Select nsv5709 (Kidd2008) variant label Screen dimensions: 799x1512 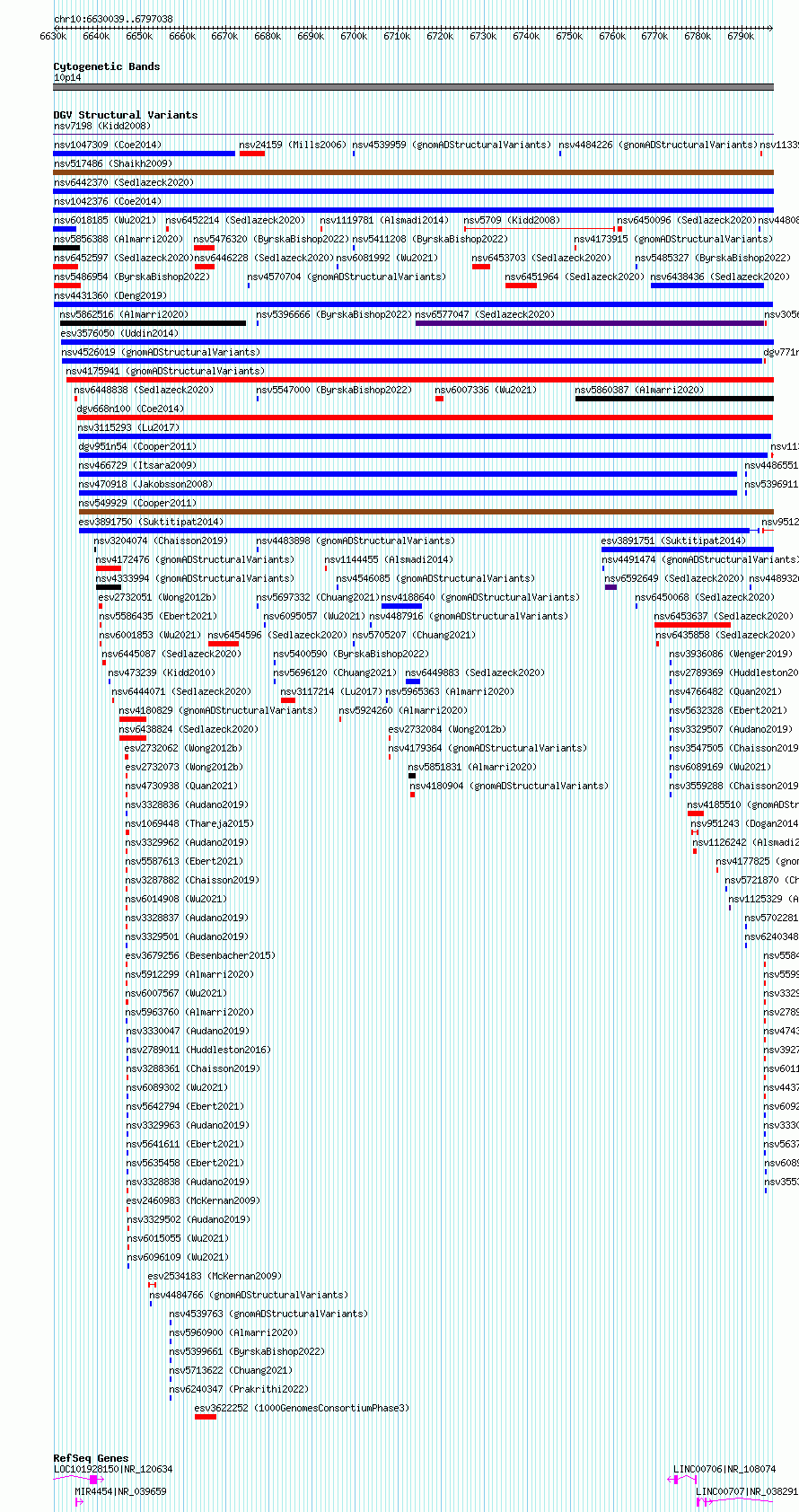[512, 220]
